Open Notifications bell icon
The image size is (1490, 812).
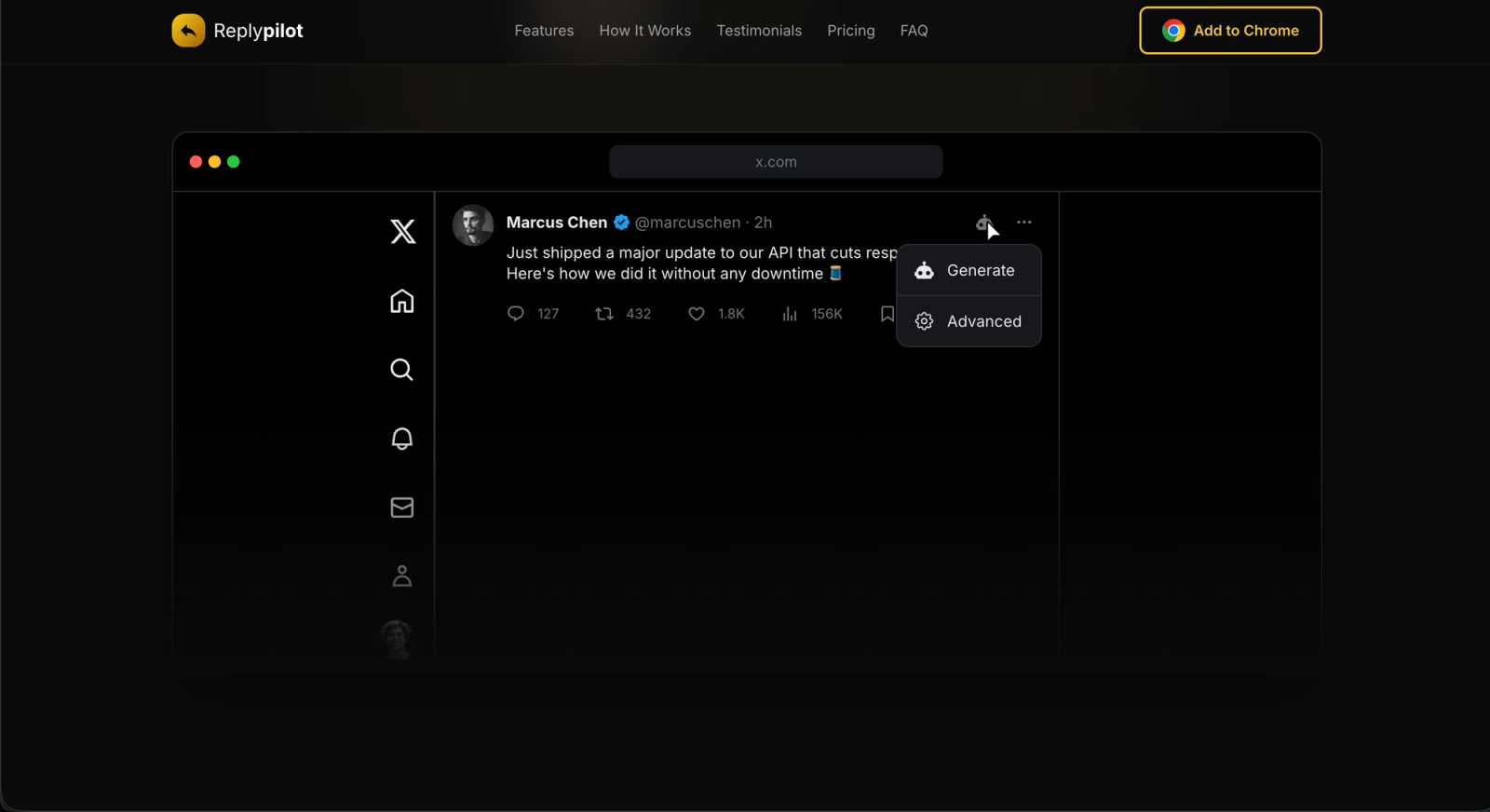402,439
